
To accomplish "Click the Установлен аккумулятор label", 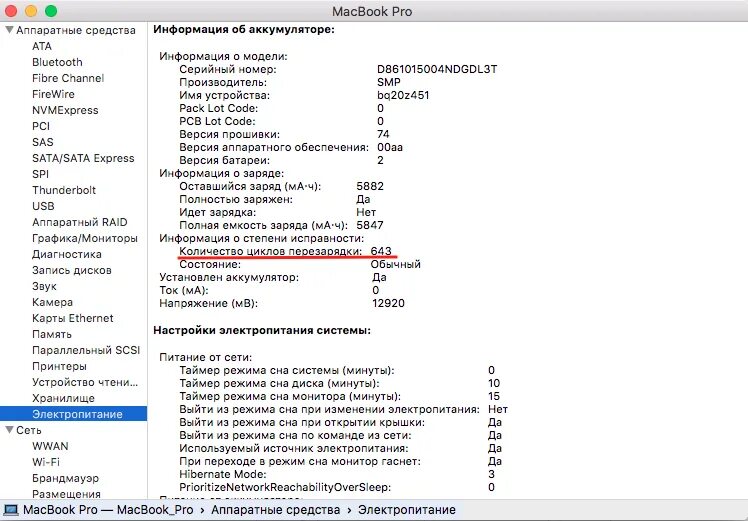I will tap(229, 277).
